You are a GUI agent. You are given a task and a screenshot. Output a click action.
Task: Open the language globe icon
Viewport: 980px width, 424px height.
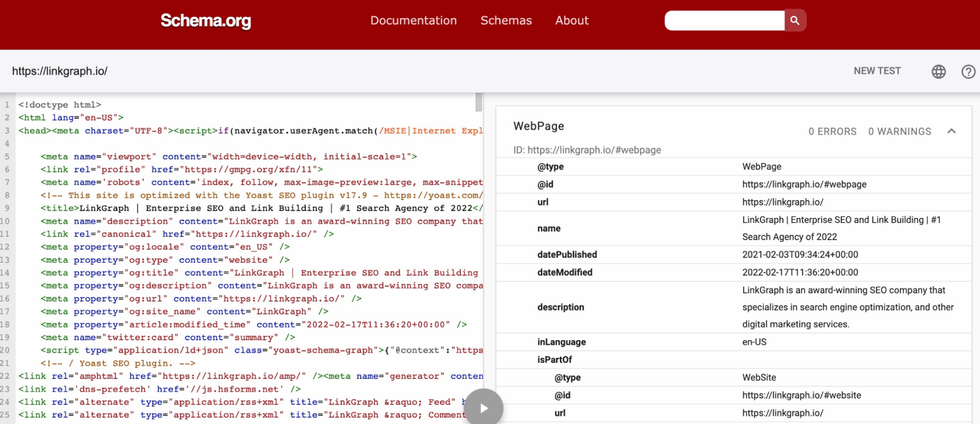click(938, 72)
